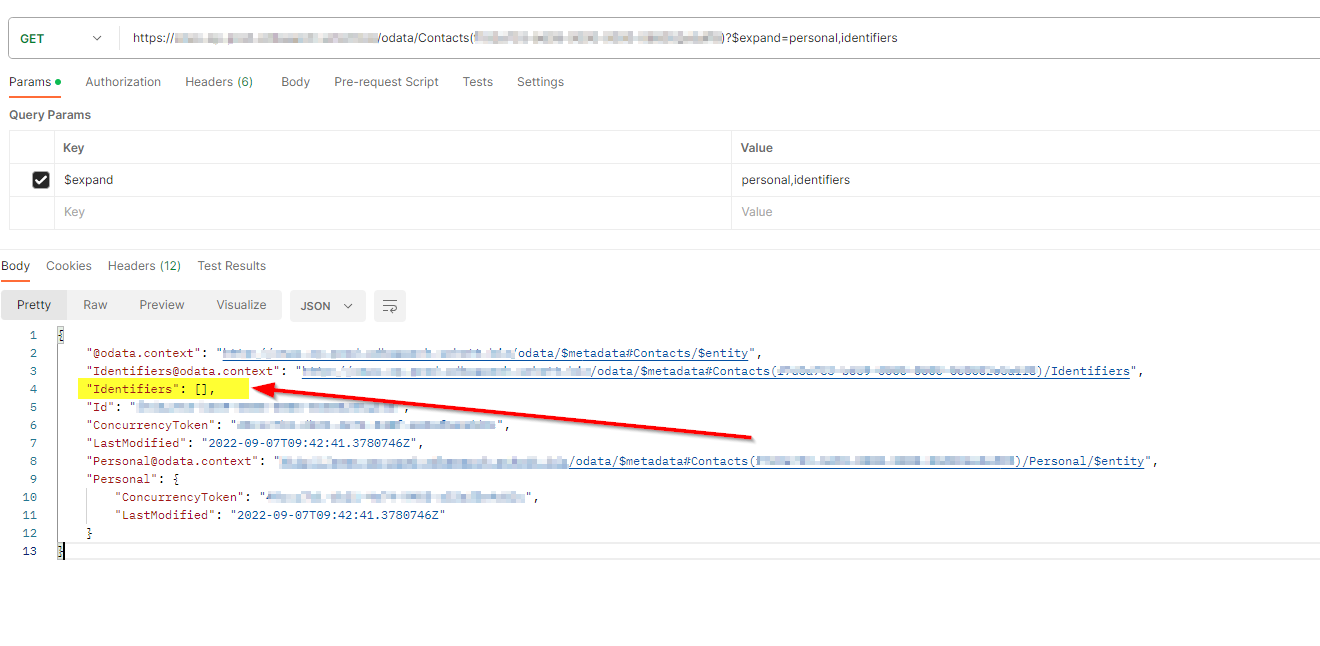The height and width of the screenshot is (646, 1320).
Task: Open the GET request method dropdown
Action: coord(60,36)
